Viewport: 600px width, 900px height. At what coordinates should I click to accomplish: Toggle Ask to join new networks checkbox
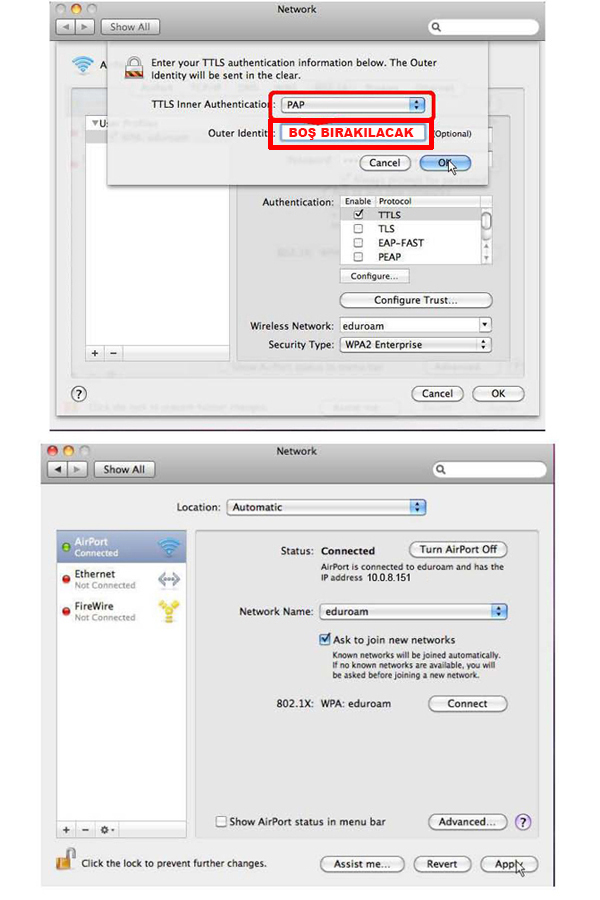click(x=325, y=639)
